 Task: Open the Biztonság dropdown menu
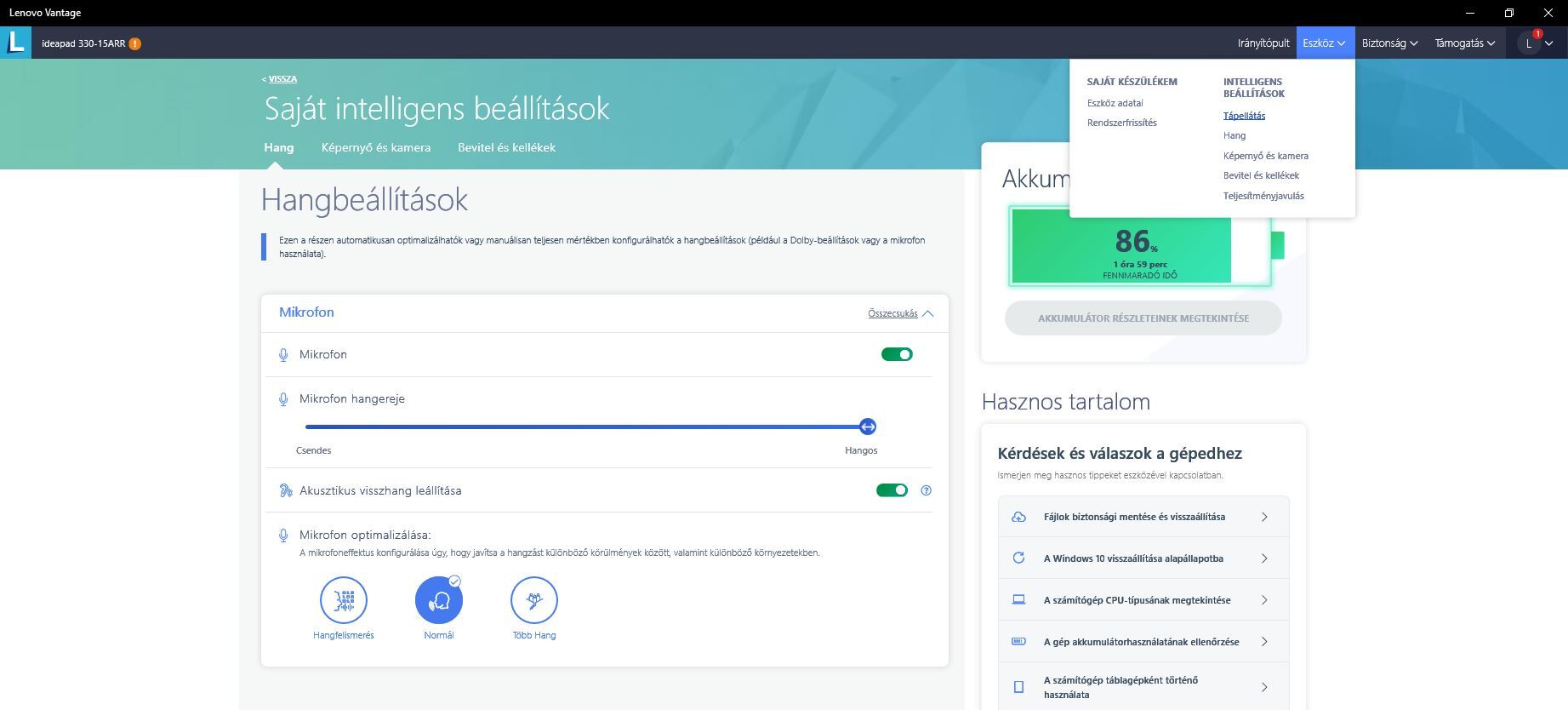(1389, 43)
